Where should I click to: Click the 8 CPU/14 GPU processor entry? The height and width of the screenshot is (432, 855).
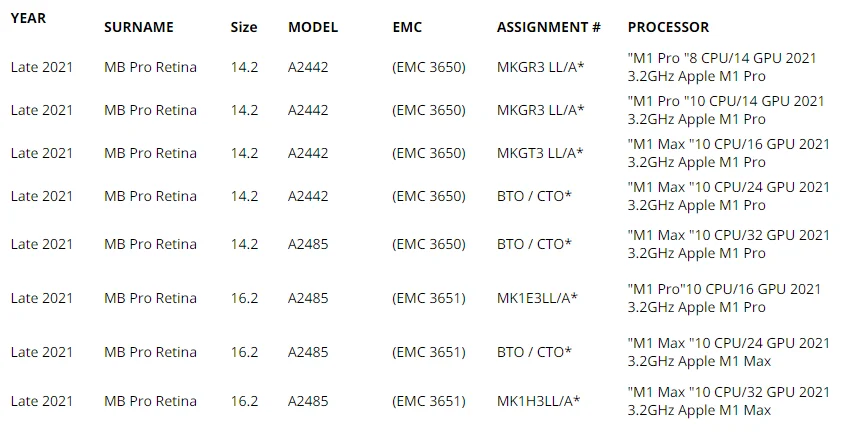(x=722, y=67)
